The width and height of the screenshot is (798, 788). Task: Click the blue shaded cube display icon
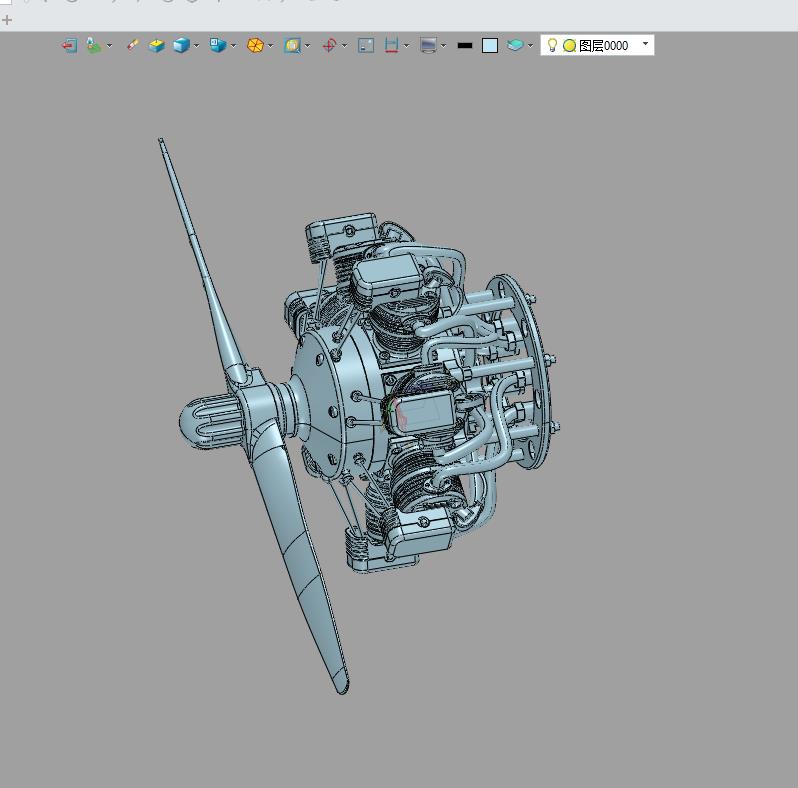(x=181, y=46)
